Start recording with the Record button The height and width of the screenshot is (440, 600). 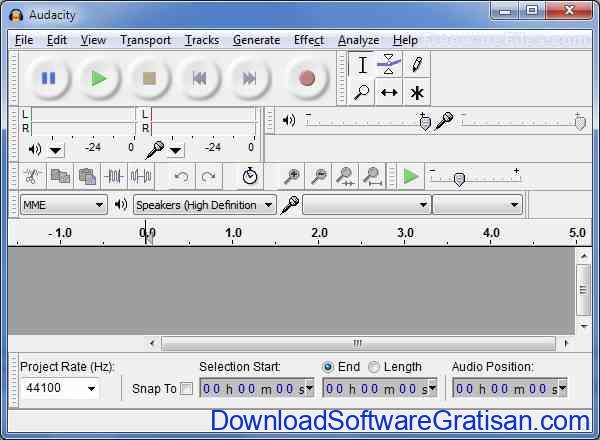(307, 78)
